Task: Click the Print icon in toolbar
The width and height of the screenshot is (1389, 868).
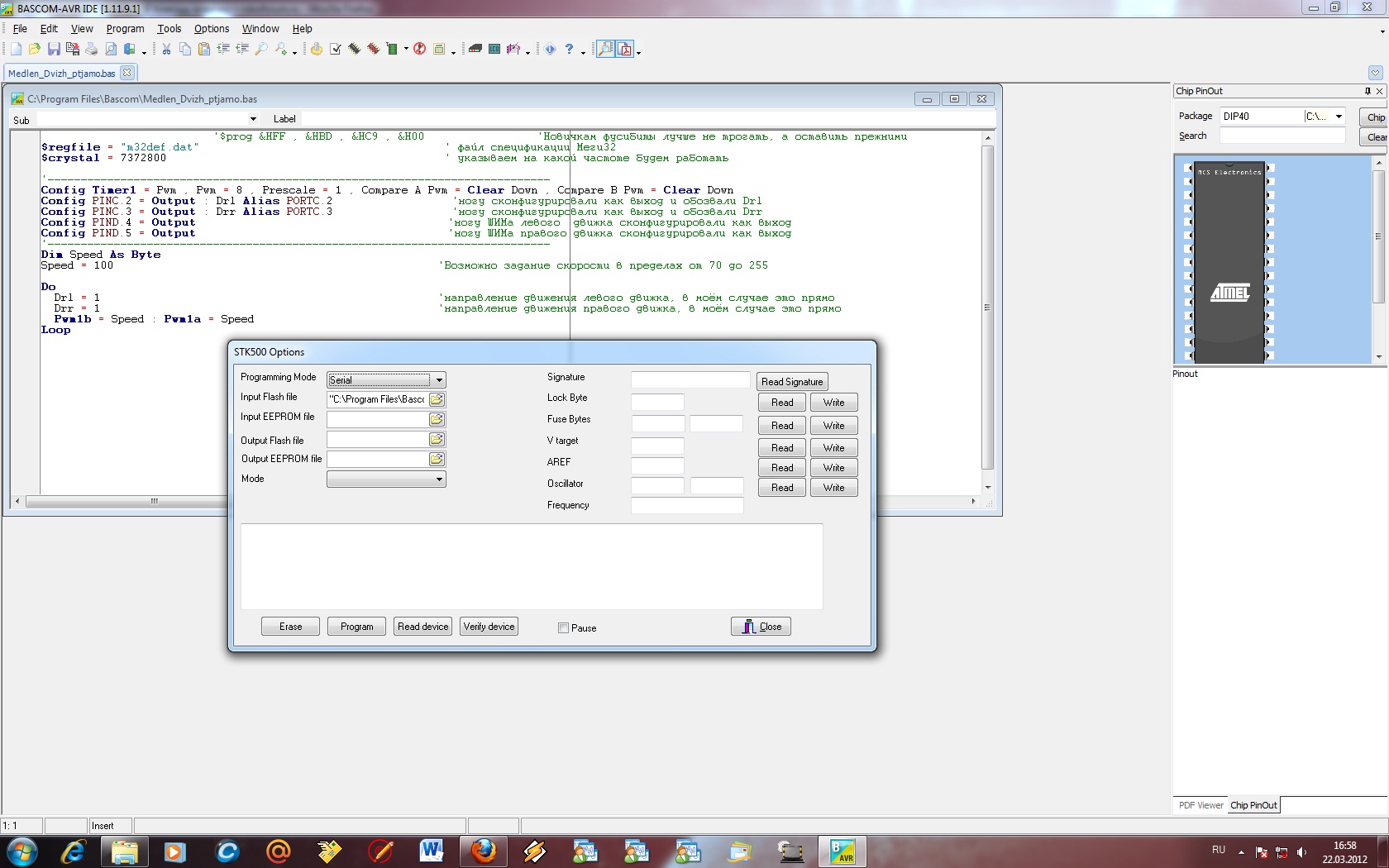Action: (91, 50)
